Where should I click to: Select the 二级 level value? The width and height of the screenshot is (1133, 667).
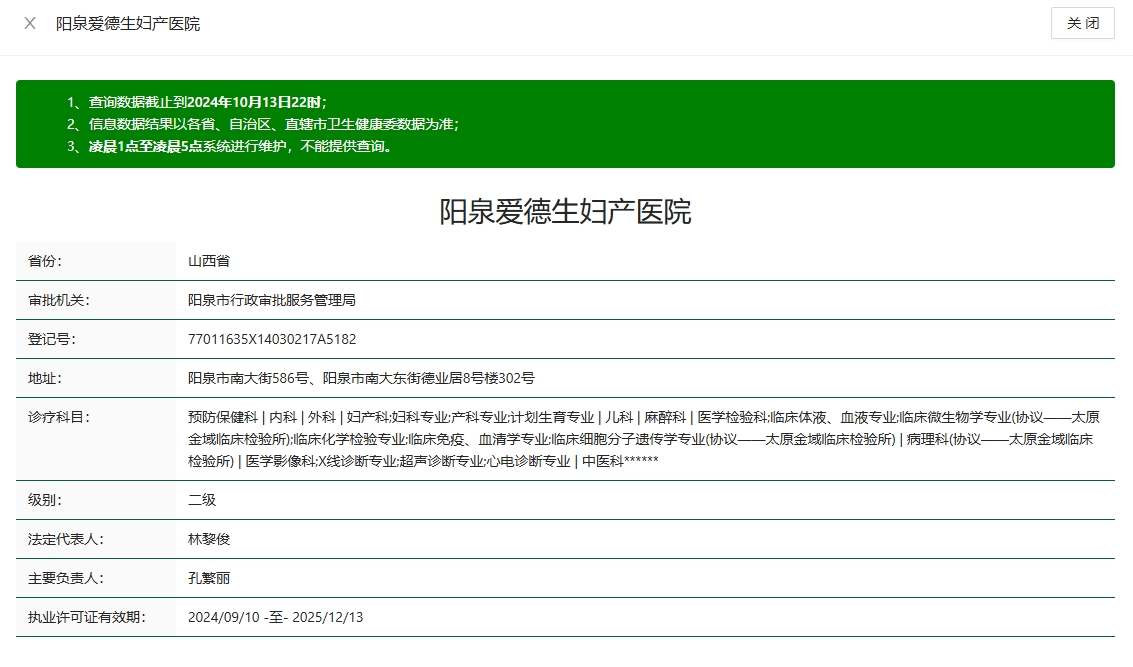click(202, 499)
